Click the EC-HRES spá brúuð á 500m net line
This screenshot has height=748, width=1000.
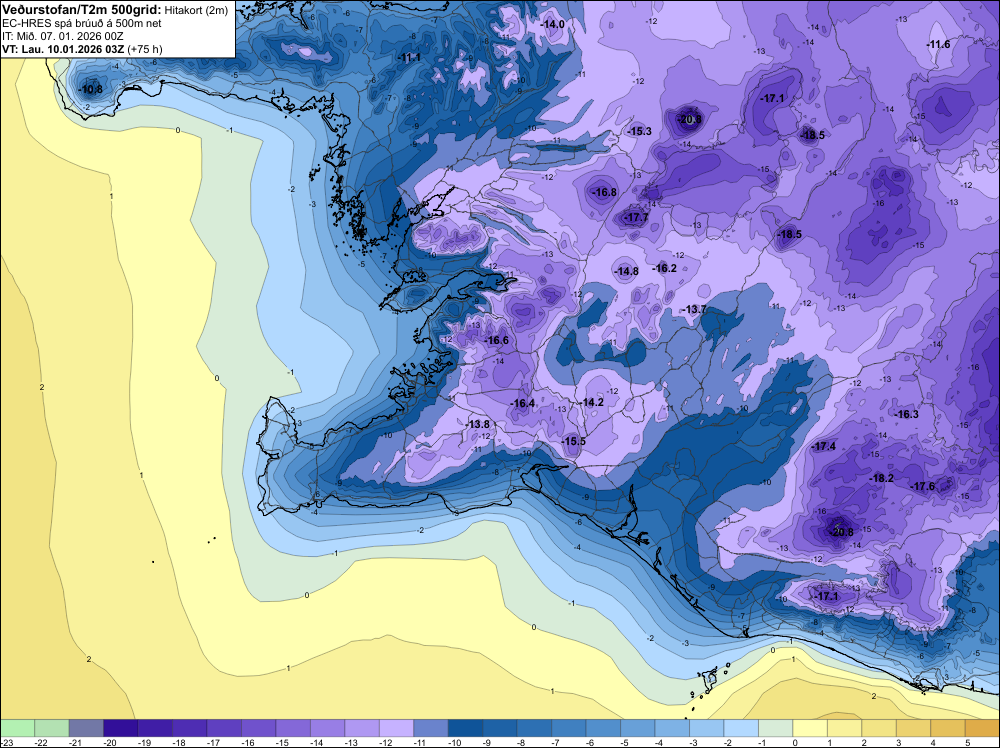(x=82, y=23)
